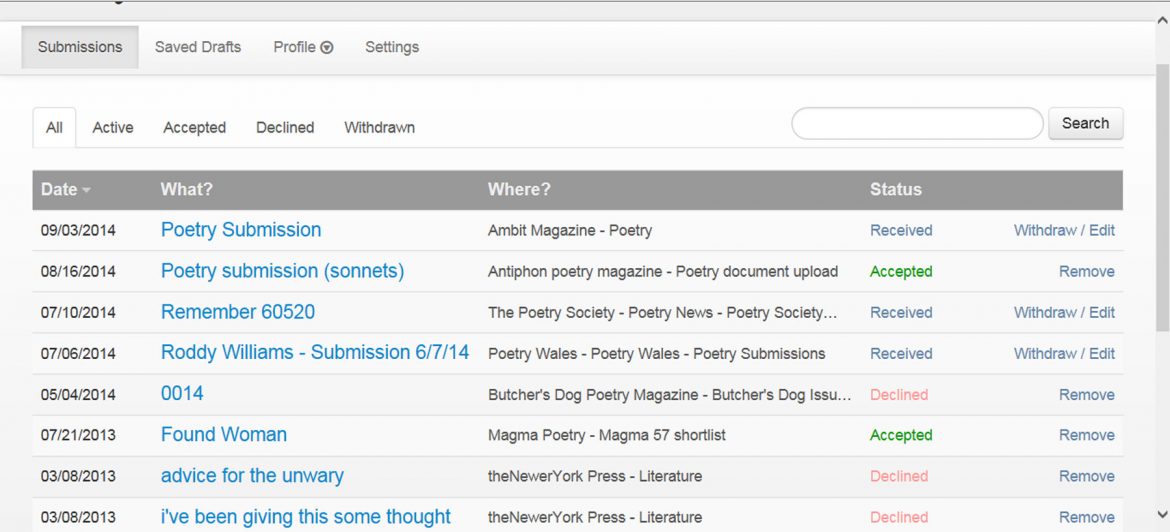The width and height of the screenshot is (1170, 532).
Task: Open the Found Woman submission
Action: coord(224,435)
